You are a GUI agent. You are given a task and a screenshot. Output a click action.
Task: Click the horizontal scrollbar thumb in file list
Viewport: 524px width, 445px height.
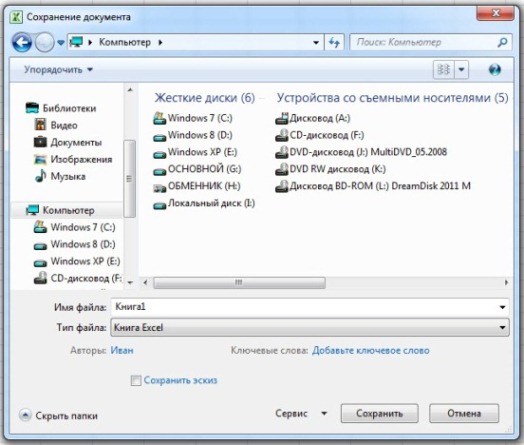239,283
